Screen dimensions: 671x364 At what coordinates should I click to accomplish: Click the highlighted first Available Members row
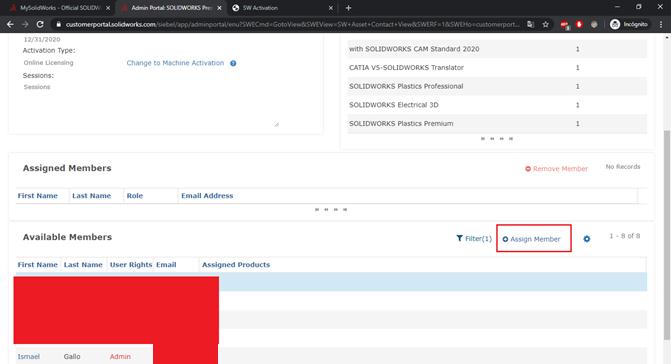click(331, 281)
